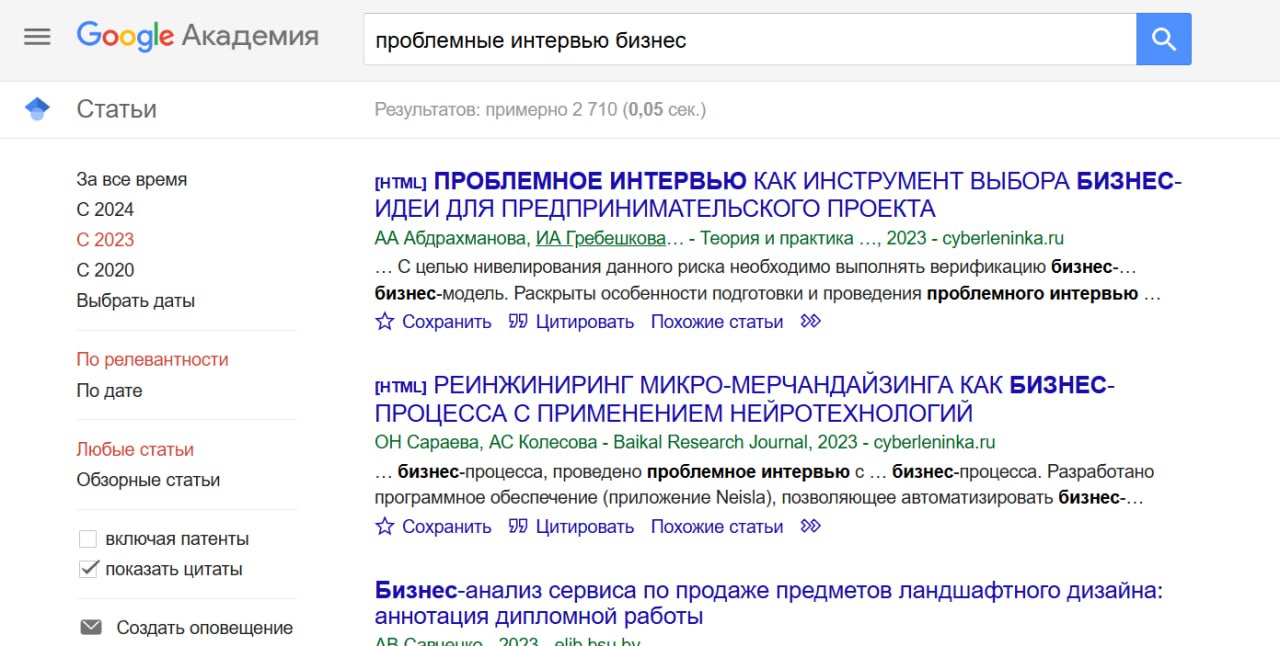Expand more options for first result
This screenshot has height=646, width=1280.
pos(811,322)
